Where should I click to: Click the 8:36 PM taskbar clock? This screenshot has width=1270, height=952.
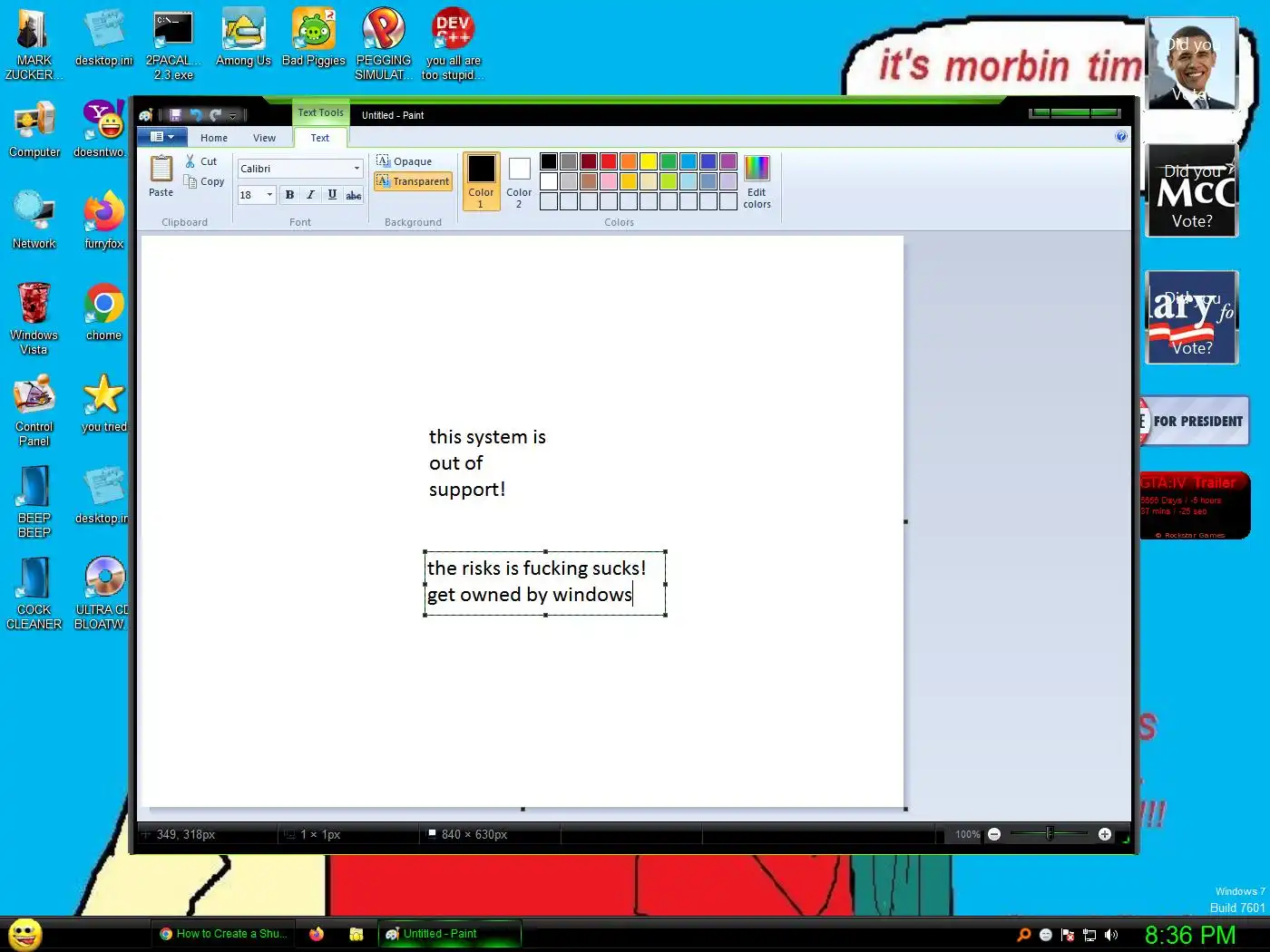pyautogui.click(x=1190, y=935)
